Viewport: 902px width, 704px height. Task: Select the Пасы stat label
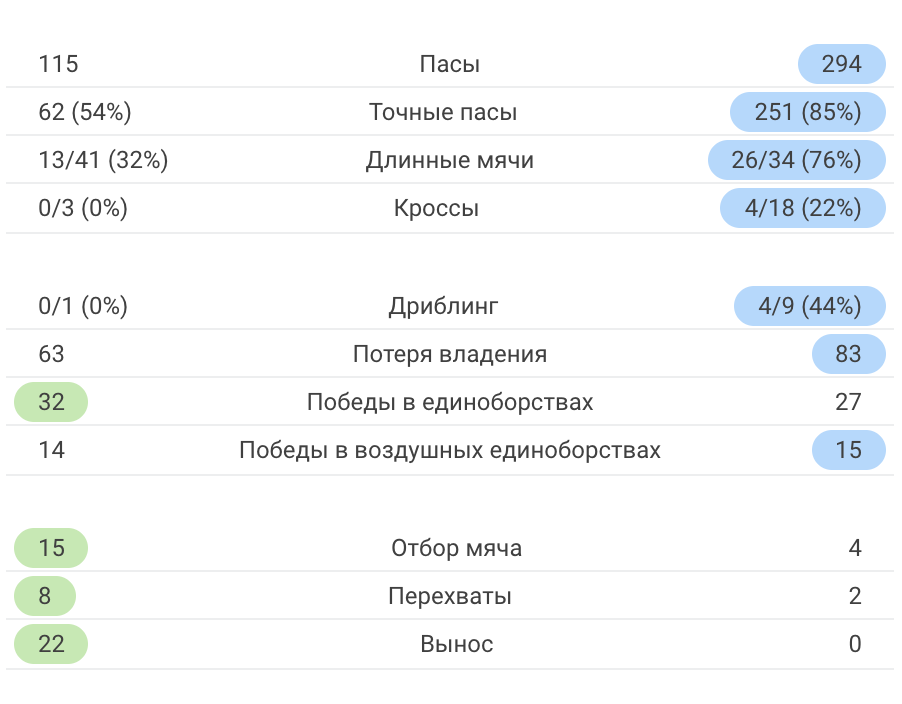[450, 64]
